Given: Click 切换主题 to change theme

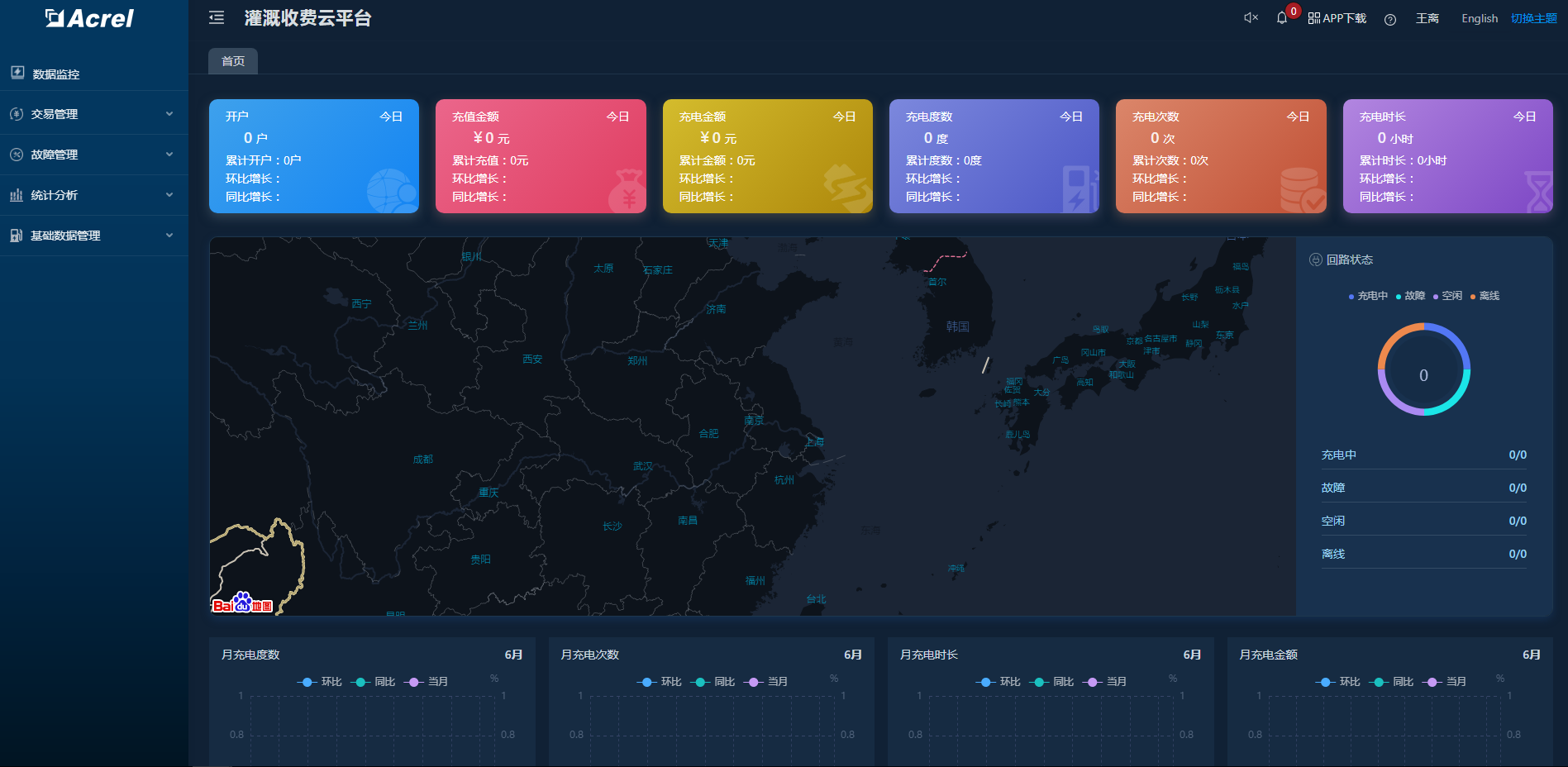Looking at the screenshot, I should [x=1534, y=18].
